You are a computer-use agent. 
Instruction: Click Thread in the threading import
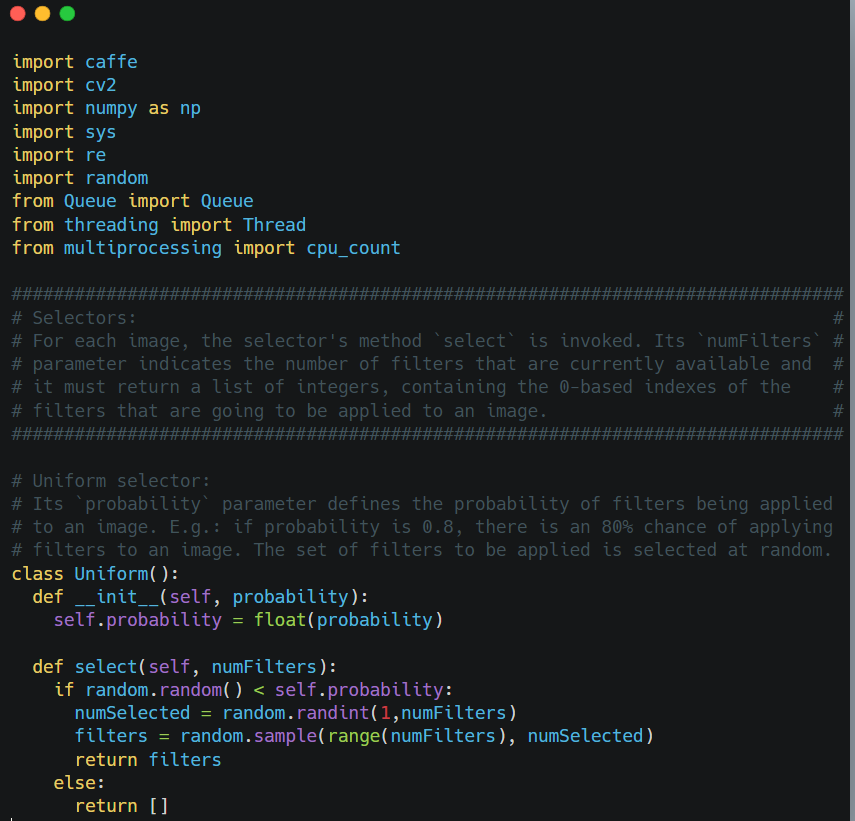coord(274,225)
